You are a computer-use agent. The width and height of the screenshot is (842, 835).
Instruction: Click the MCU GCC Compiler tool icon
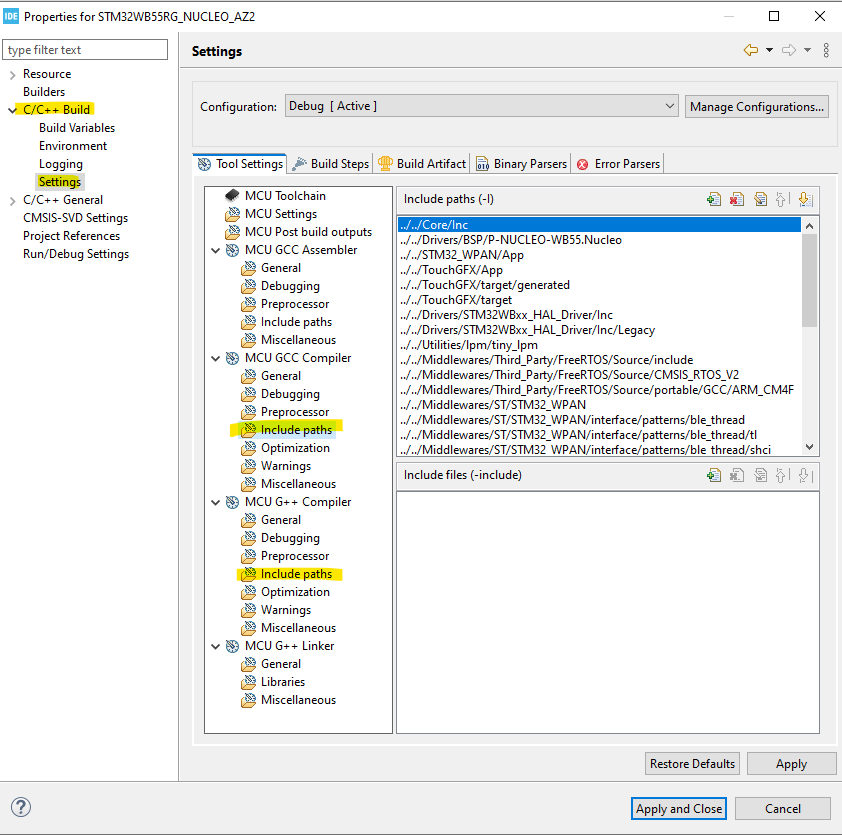tap(233, 358)
